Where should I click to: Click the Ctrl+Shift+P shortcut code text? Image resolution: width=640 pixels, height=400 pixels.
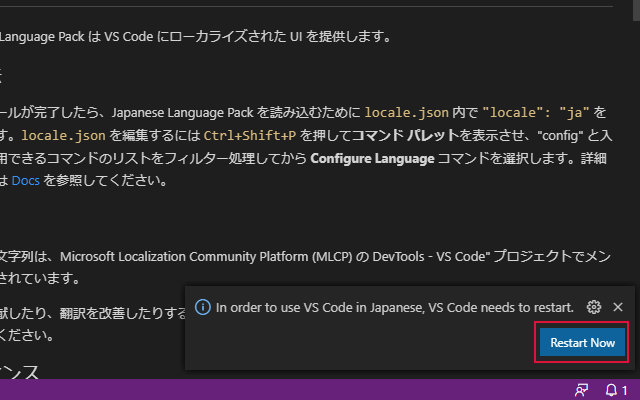249,135
